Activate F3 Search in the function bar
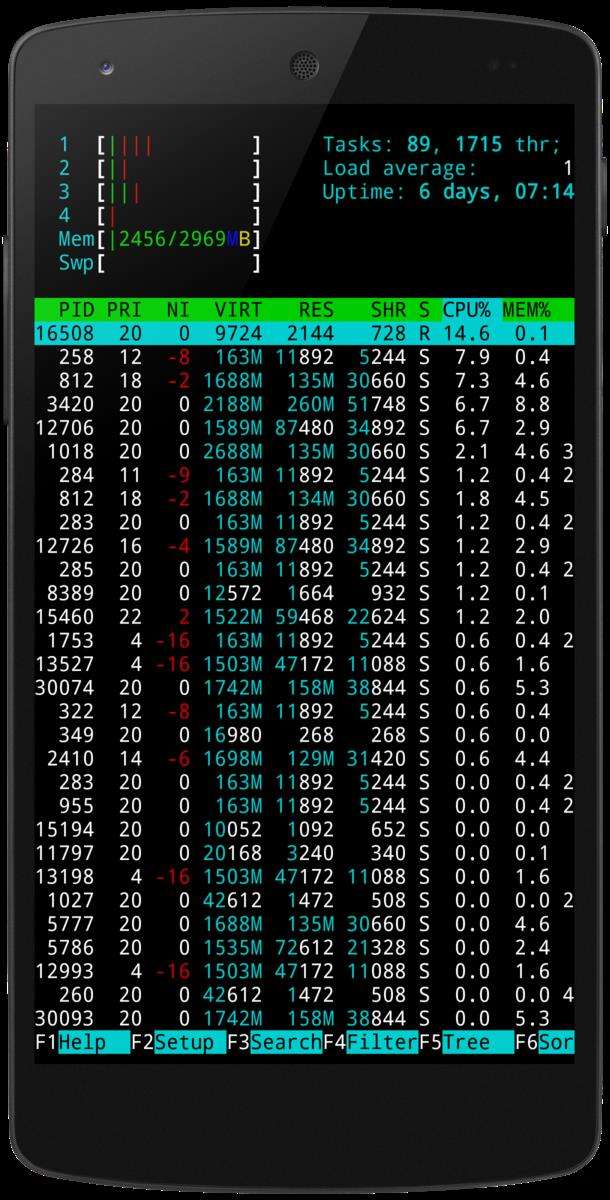The width and height of the screenshot is (610, 1200). (x=274, y=1043)
